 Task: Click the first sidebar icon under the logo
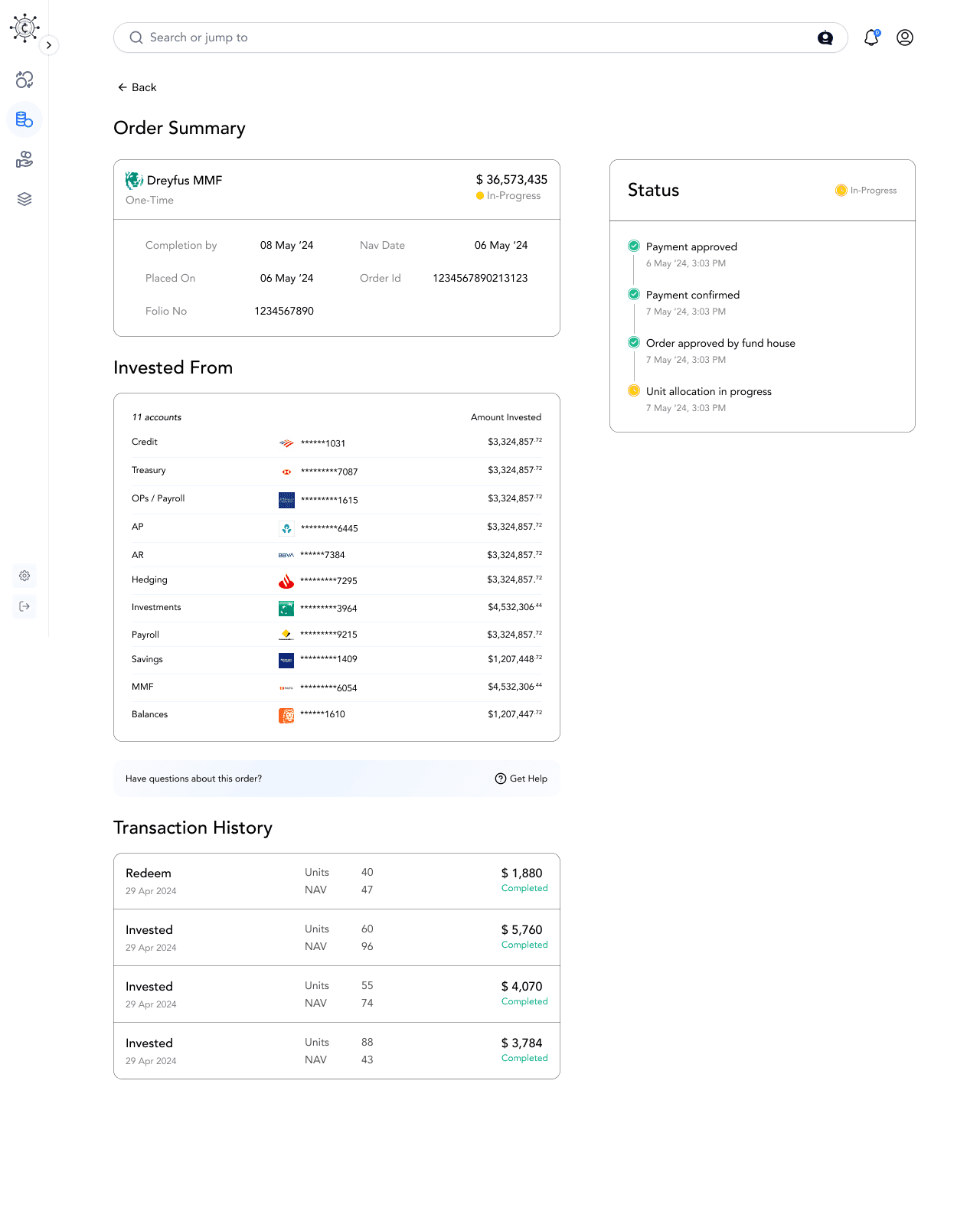point(24,80)
